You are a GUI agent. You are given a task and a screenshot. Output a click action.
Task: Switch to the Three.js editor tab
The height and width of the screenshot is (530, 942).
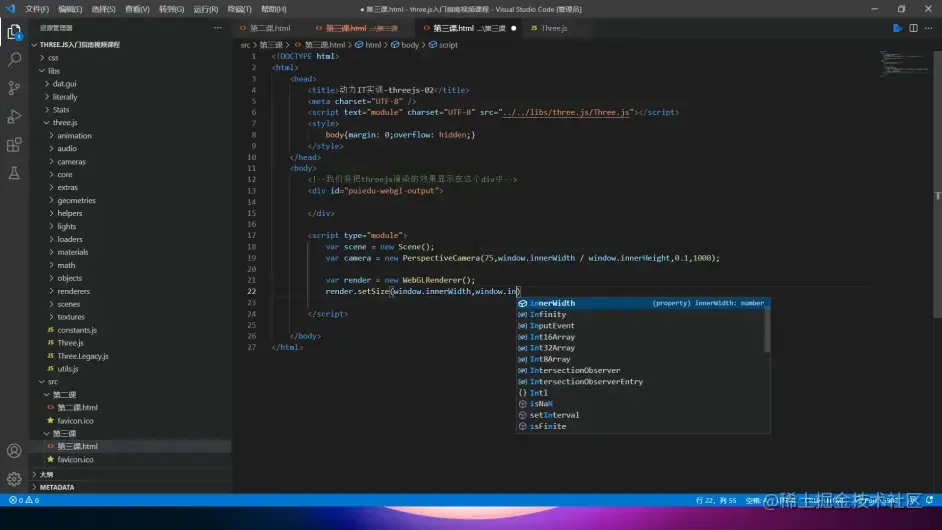553,28
